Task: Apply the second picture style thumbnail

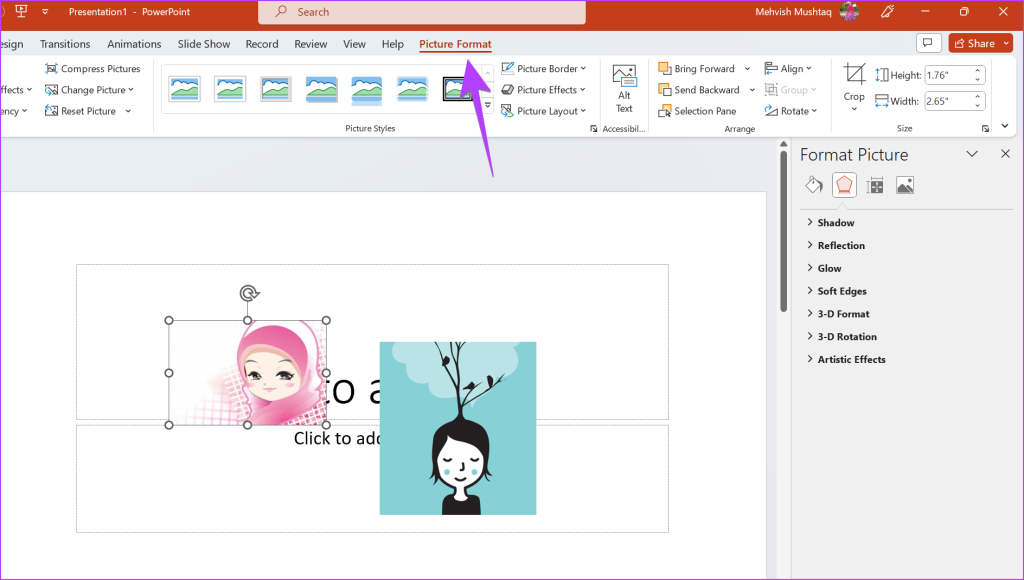Action: 230,89
